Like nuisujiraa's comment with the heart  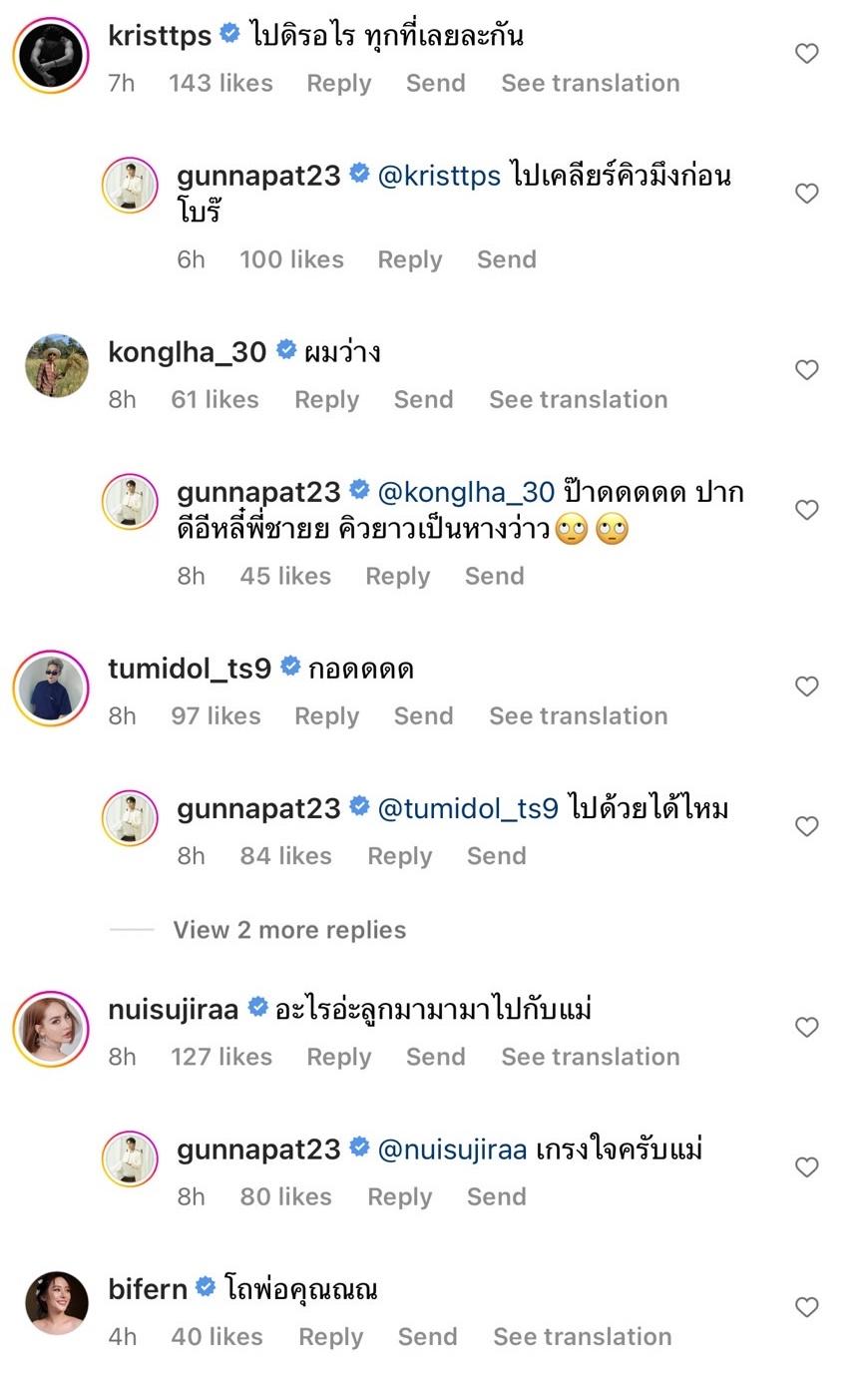(x=806, y=1028)
